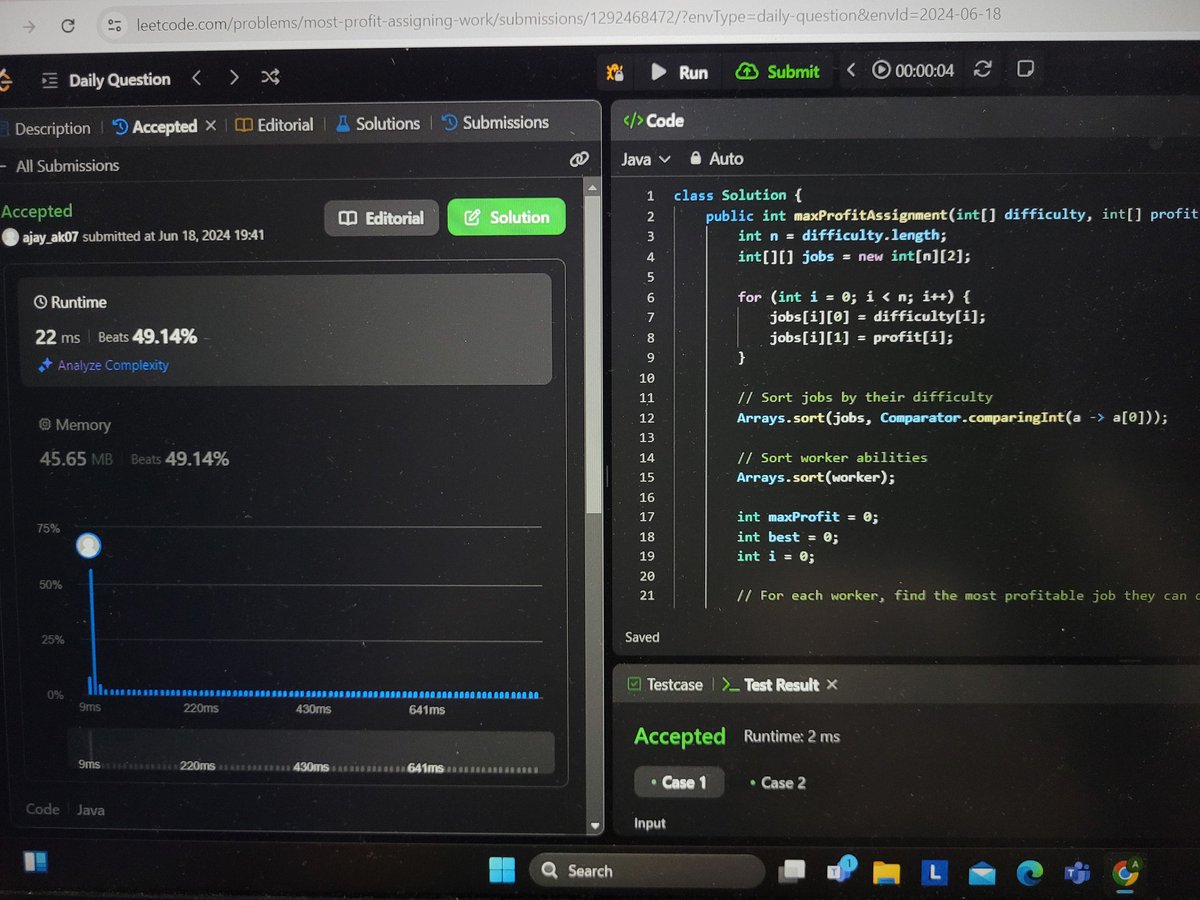Screen dimensions: 1200x900
Task: Select the Accepted tab
Action: click(x=154, y=127)
